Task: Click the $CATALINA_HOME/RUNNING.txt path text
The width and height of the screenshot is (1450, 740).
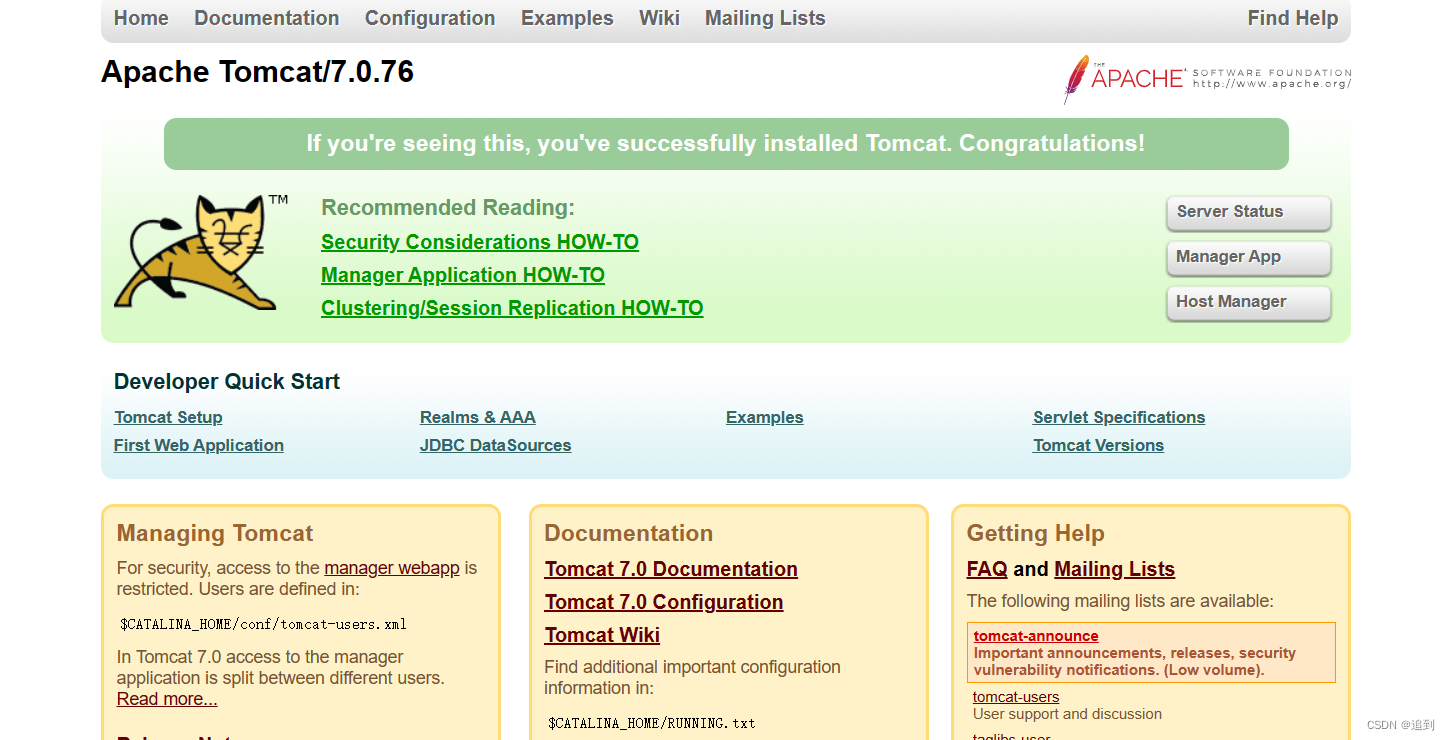Action: point(652,722)
